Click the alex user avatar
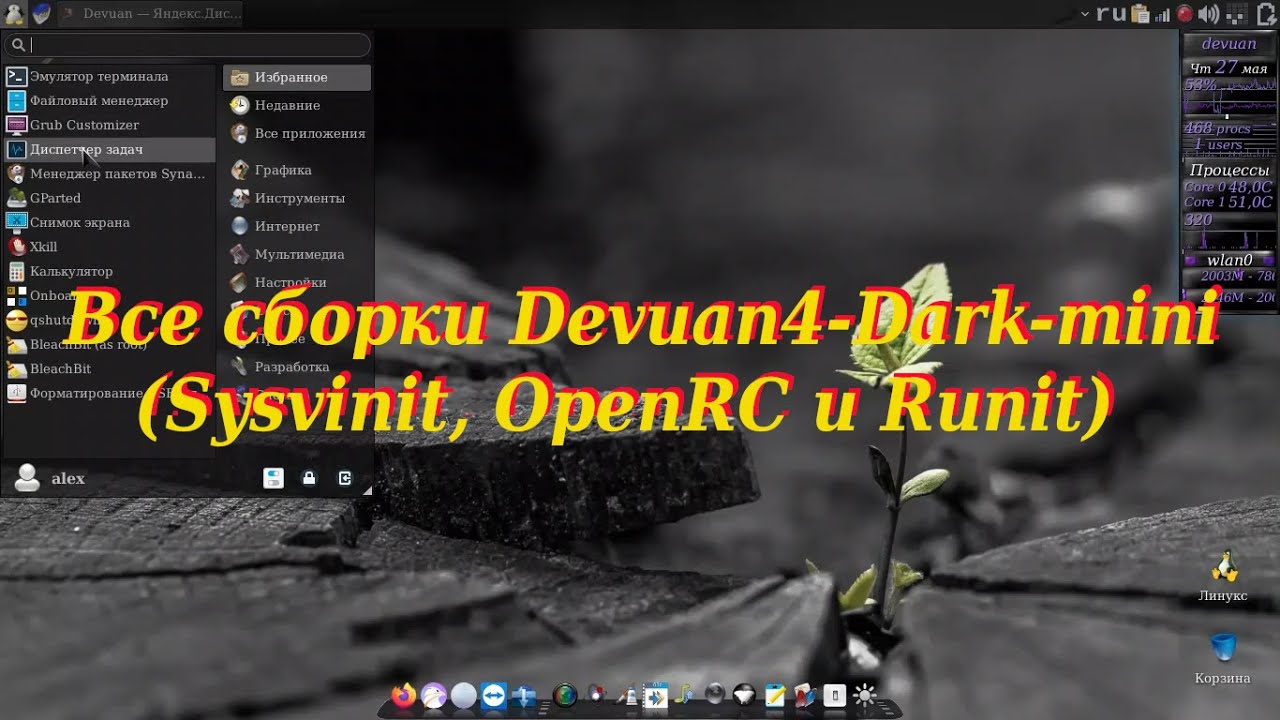Viewport: 1280px width, 720px height. 27,478
